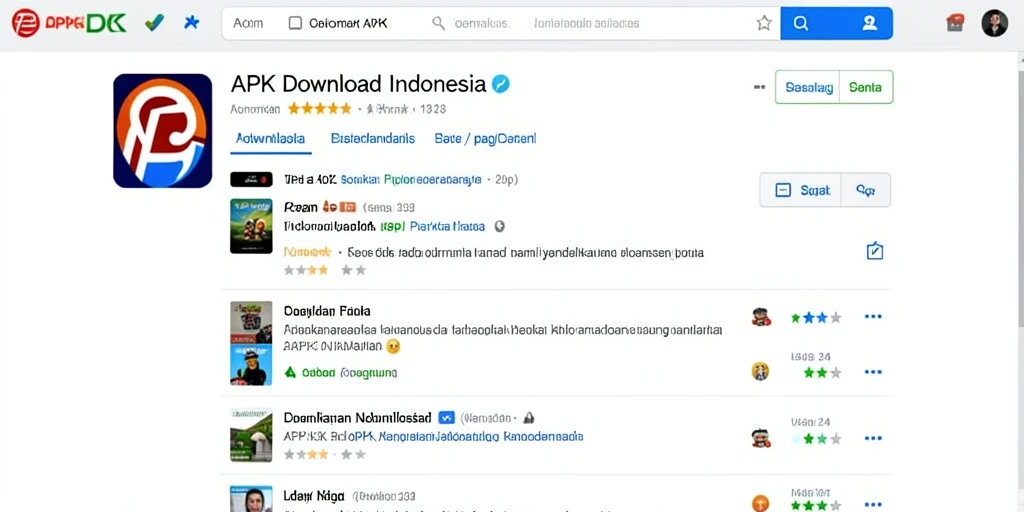Open three-dot menu in Doeyldan Fdola row

[x=873, y=317]
